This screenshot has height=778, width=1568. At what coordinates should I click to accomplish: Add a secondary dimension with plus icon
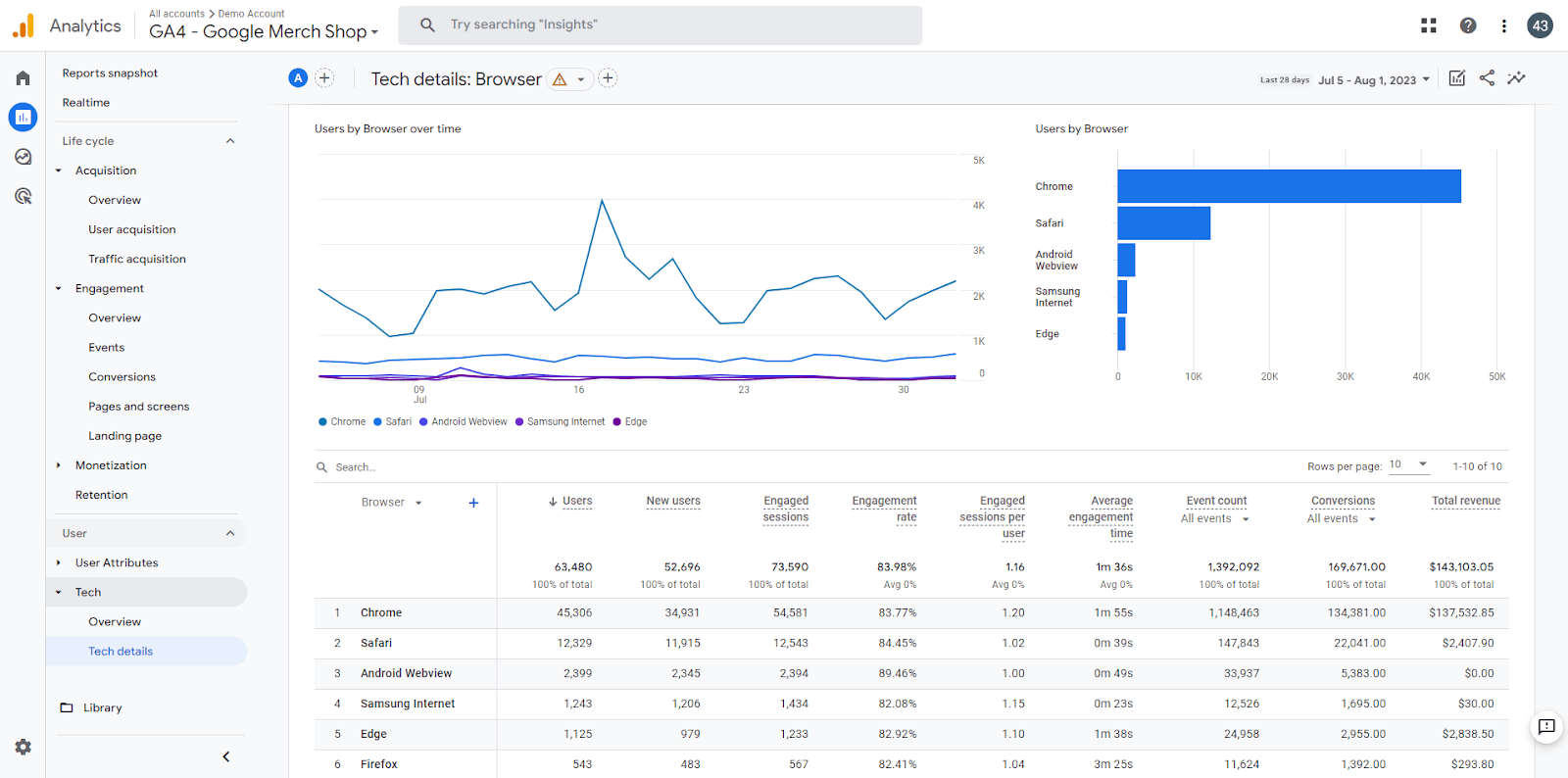click(473, 503)
